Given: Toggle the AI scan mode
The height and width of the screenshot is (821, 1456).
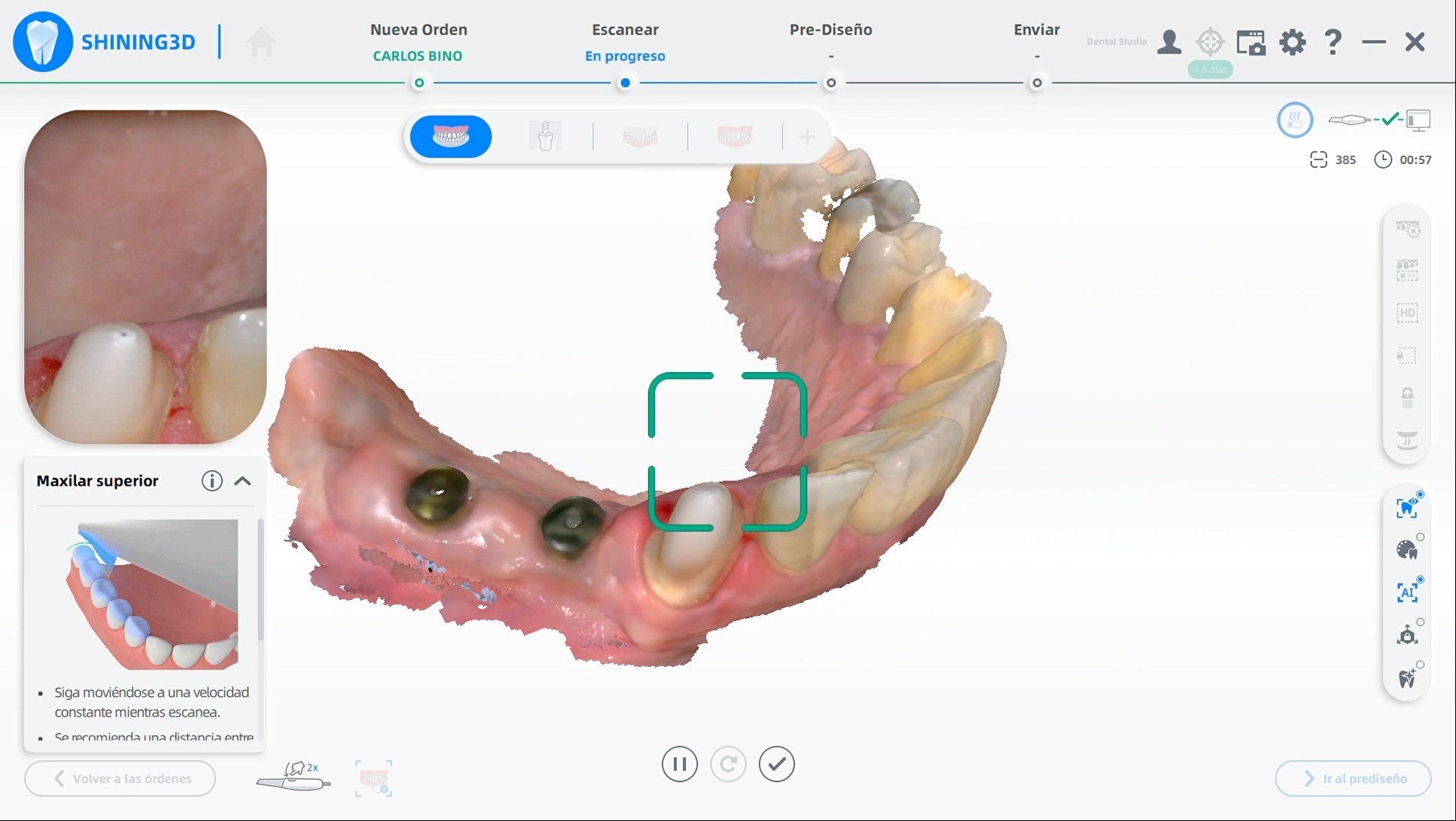Looking at the screenshot, I should coord(1406,592).
